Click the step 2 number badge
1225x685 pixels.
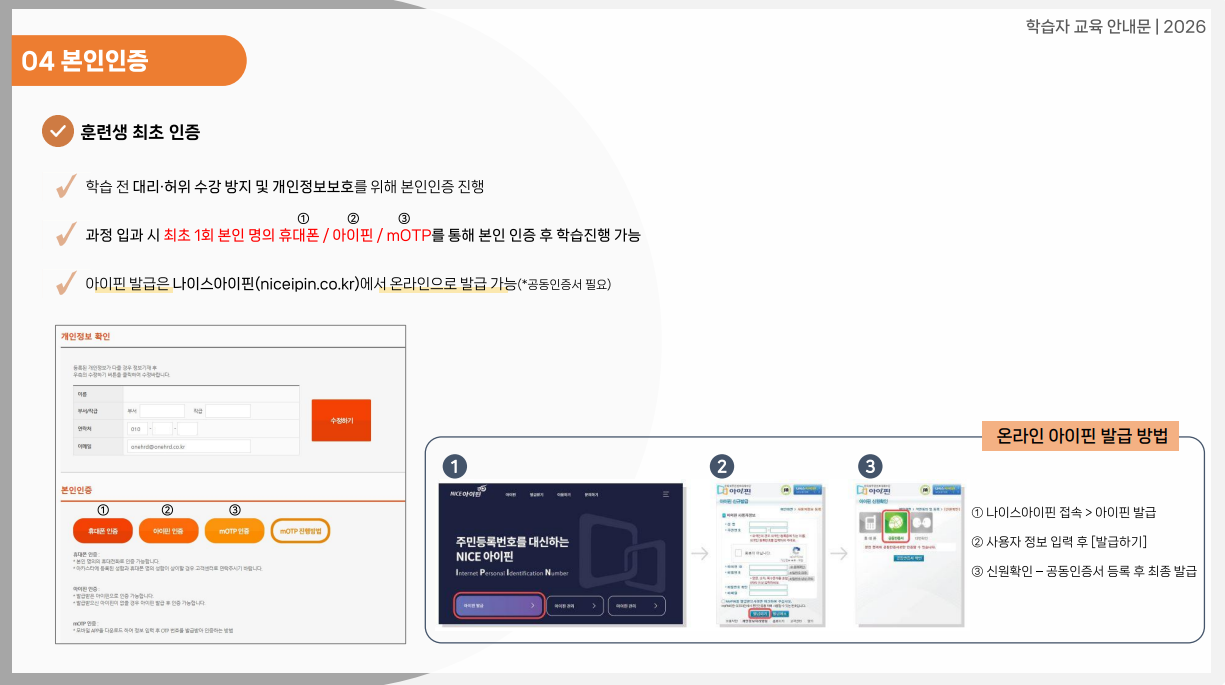[x=722, y=466]
